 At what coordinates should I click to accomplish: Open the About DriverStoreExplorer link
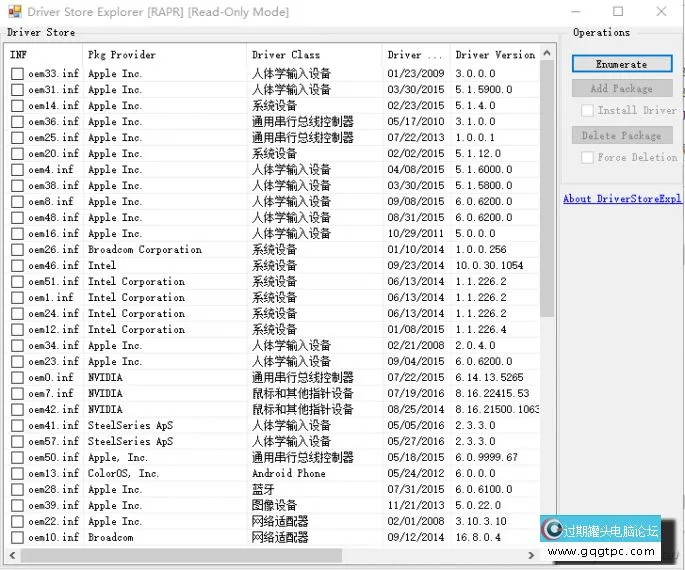(x=621, y=199)
